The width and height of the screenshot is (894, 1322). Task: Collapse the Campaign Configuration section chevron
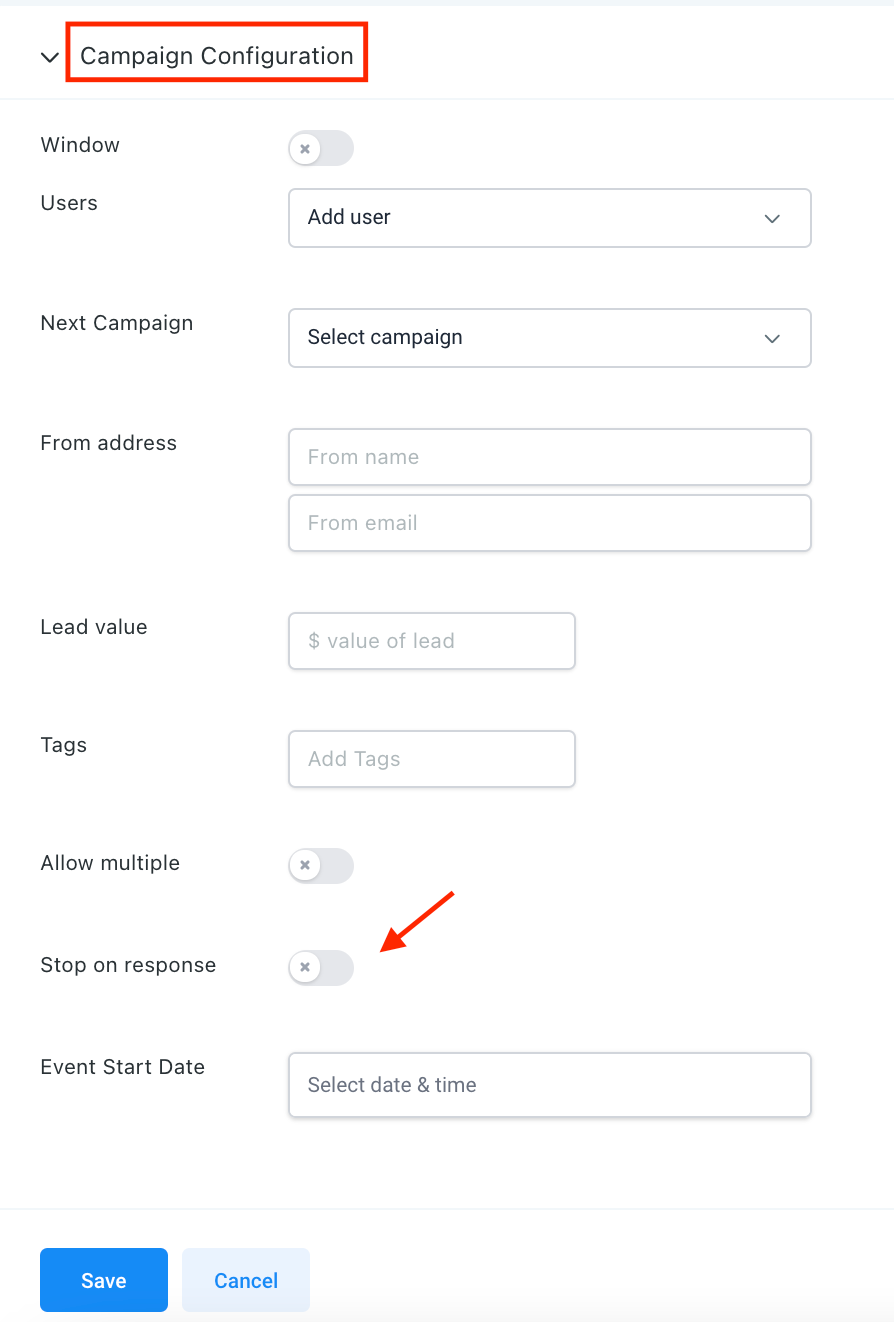click(49, 57)
